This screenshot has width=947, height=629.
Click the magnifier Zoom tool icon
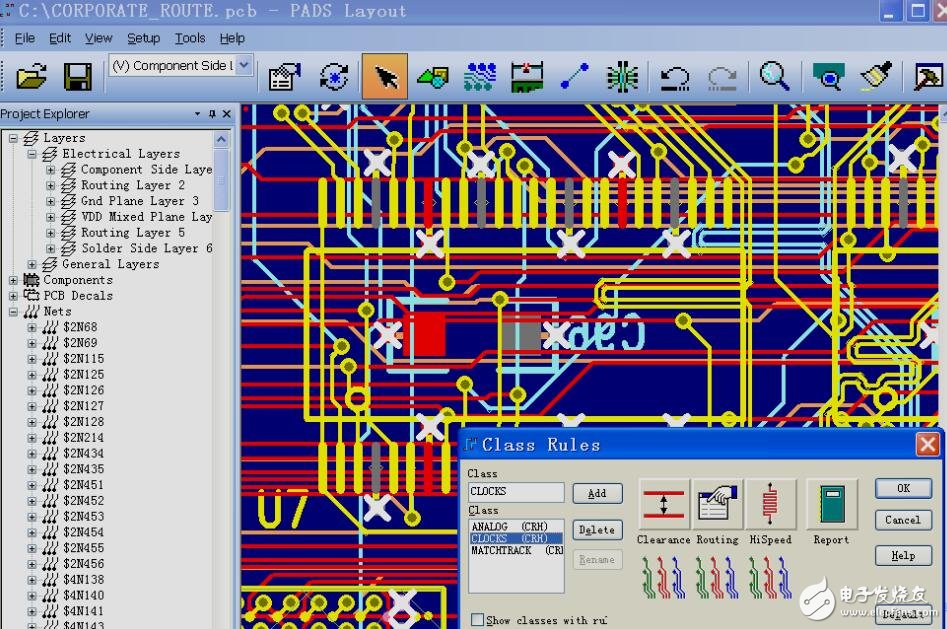tap(774, 77)
